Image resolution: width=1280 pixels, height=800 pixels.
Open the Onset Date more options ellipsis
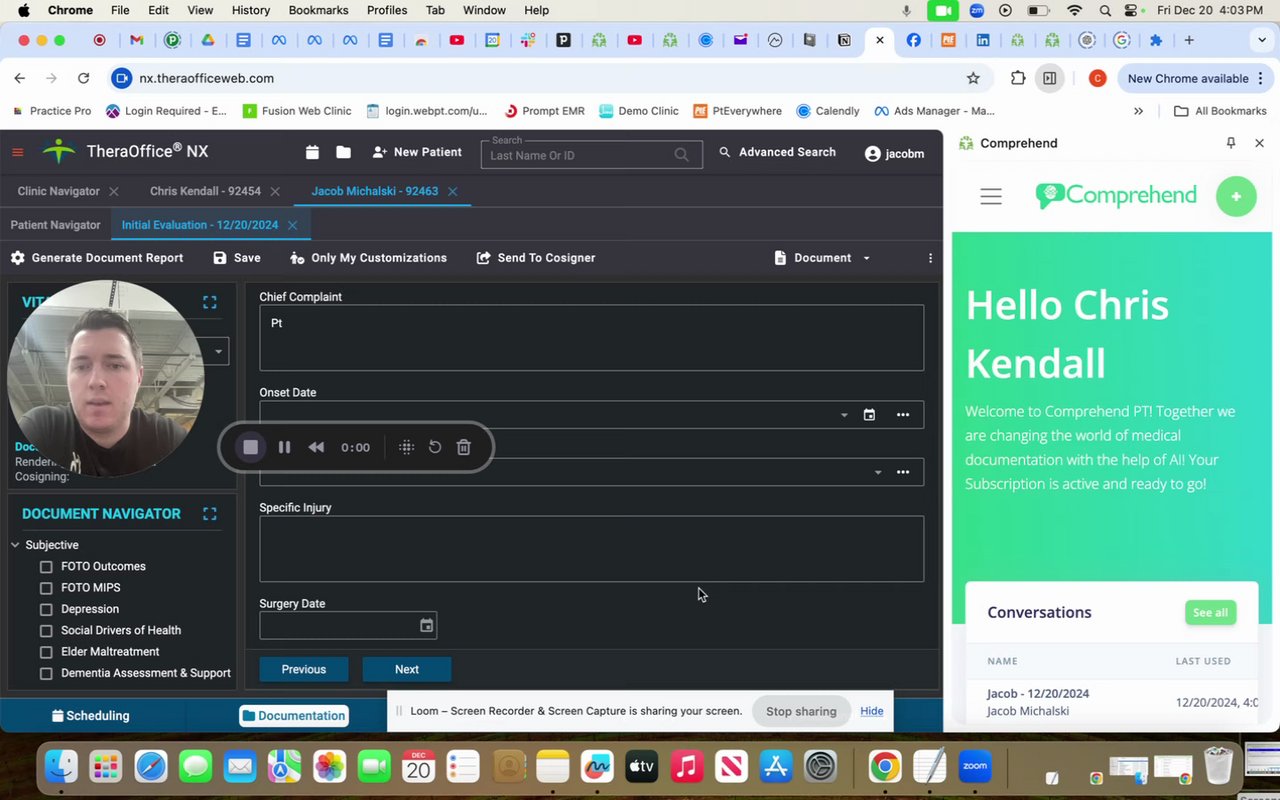click(903, 415)
